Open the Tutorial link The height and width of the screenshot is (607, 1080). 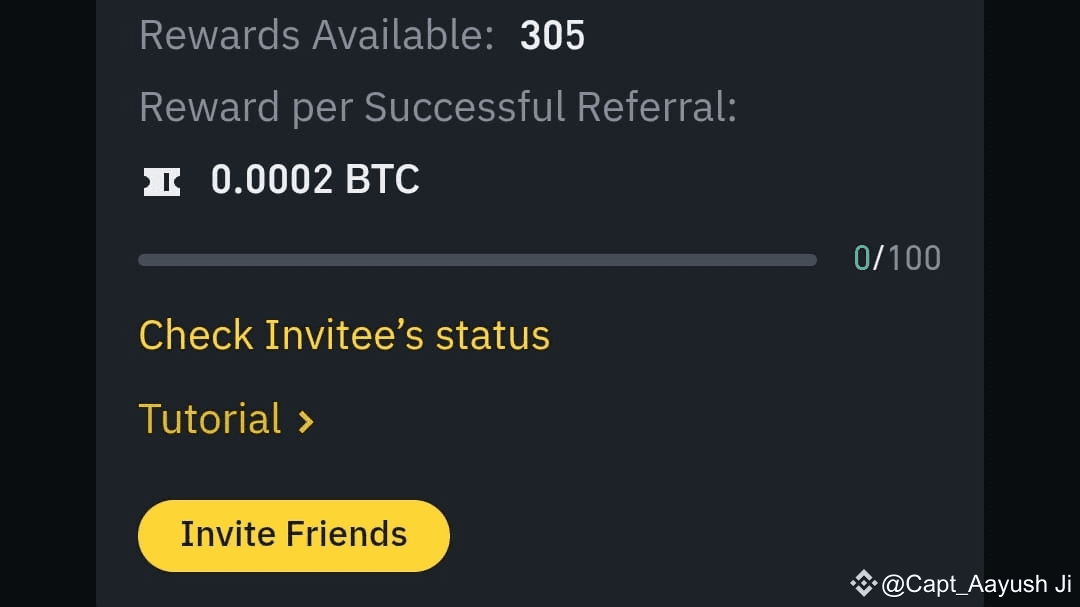pyautogui.click(x=226, y=420)
